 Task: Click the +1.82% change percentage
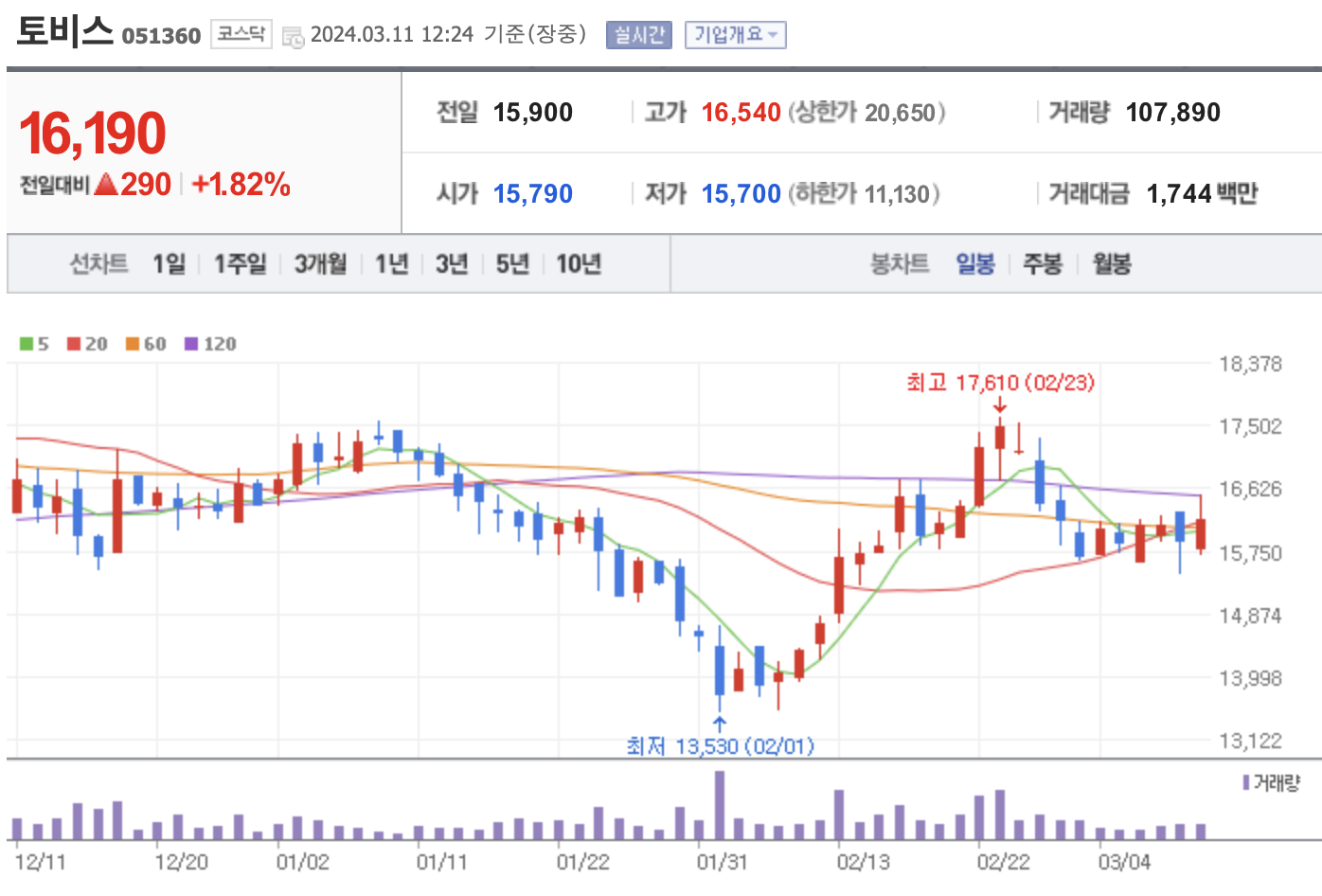pos(241,184)
